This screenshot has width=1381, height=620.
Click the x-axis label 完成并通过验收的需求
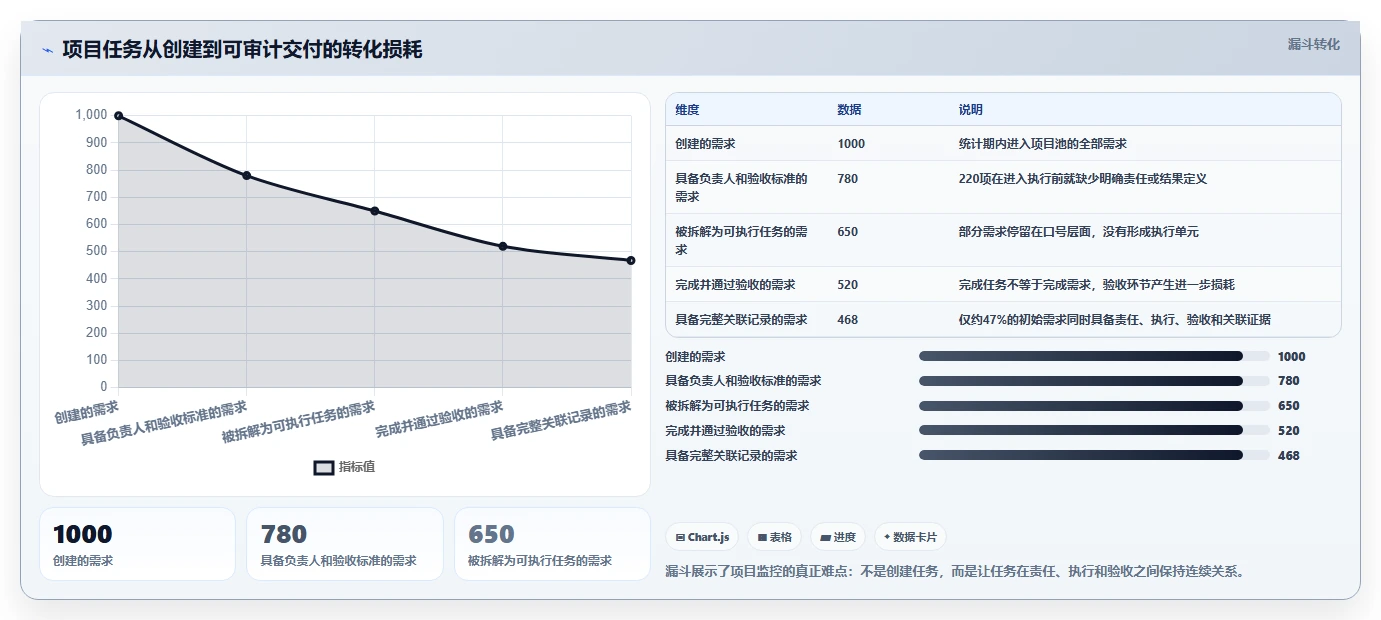point(439,421)
